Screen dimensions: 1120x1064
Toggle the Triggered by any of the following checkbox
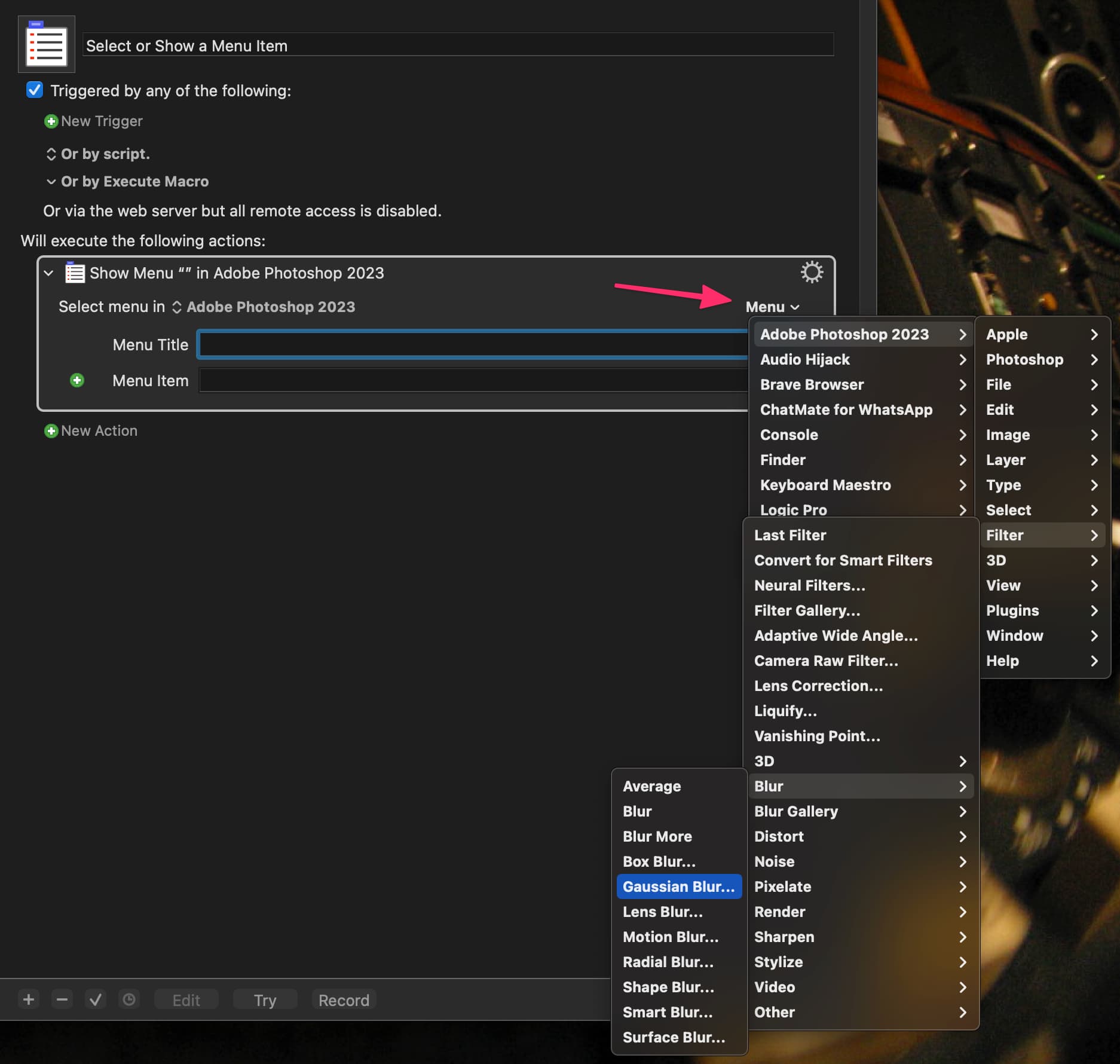[x=35, y=90]
